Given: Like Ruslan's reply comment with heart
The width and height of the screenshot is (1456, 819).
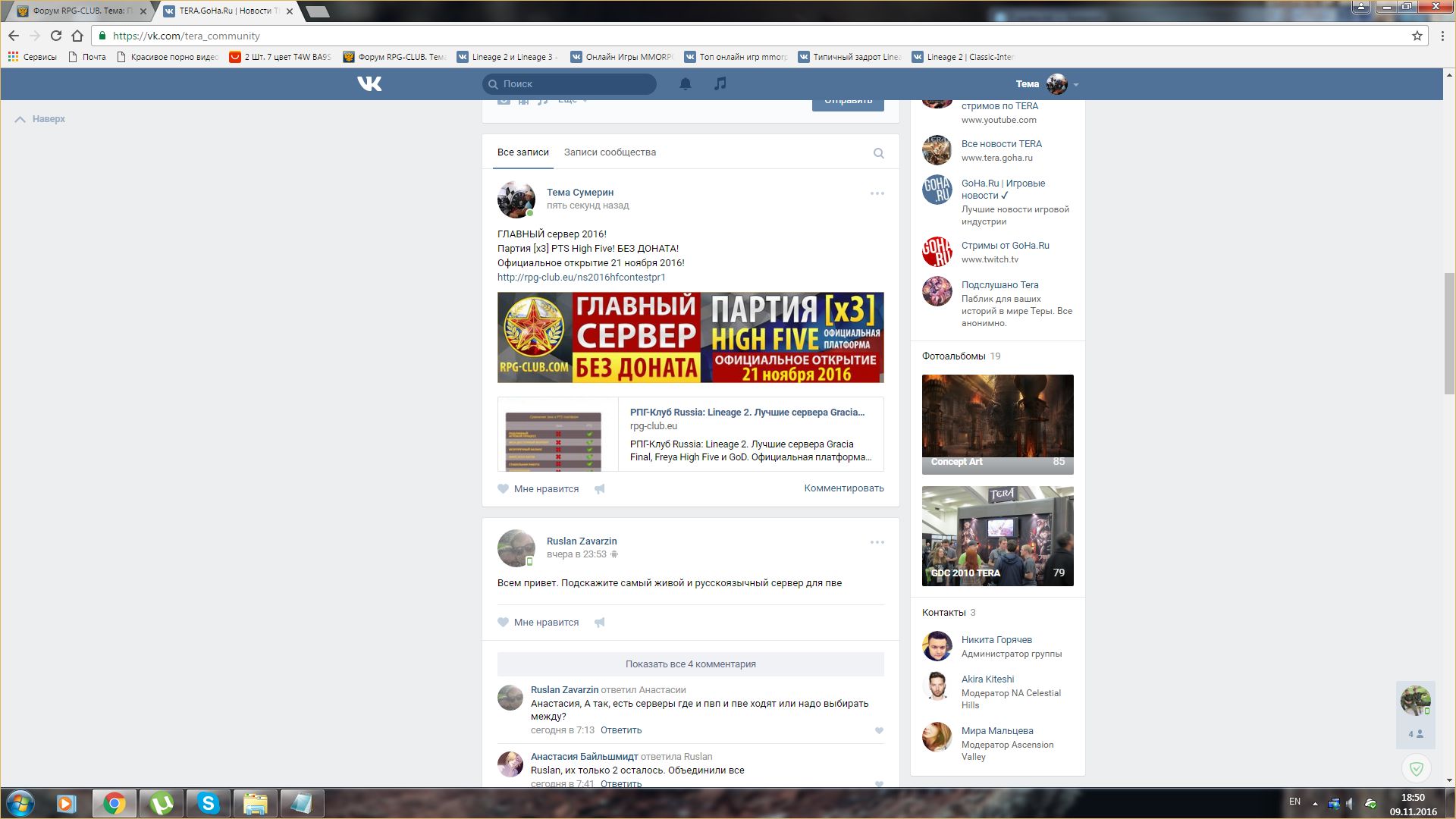Looking at the screenshot, I should (x=879, y=731).
